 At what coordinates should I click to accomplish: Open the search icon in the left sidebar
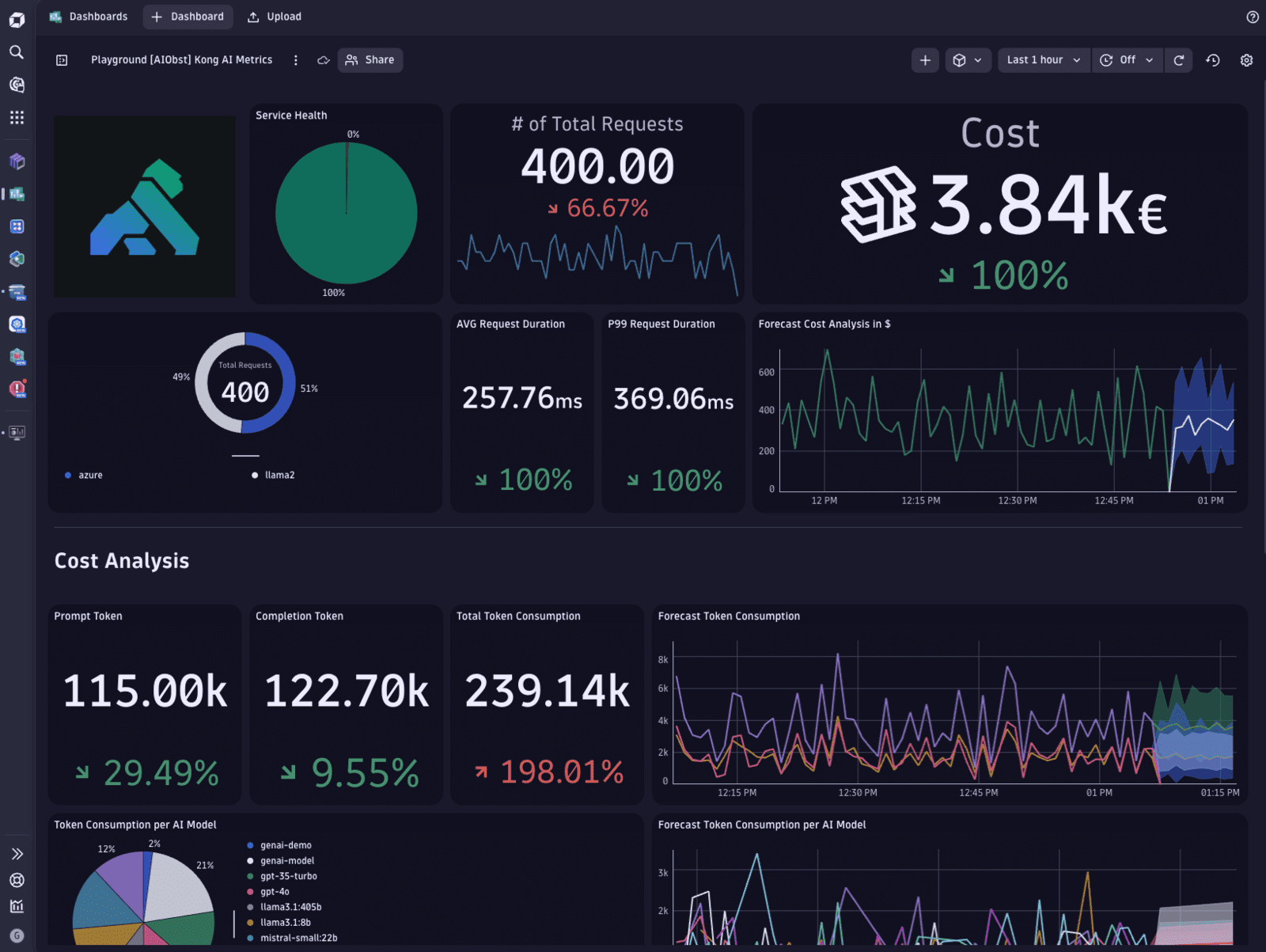coord(17,51)
